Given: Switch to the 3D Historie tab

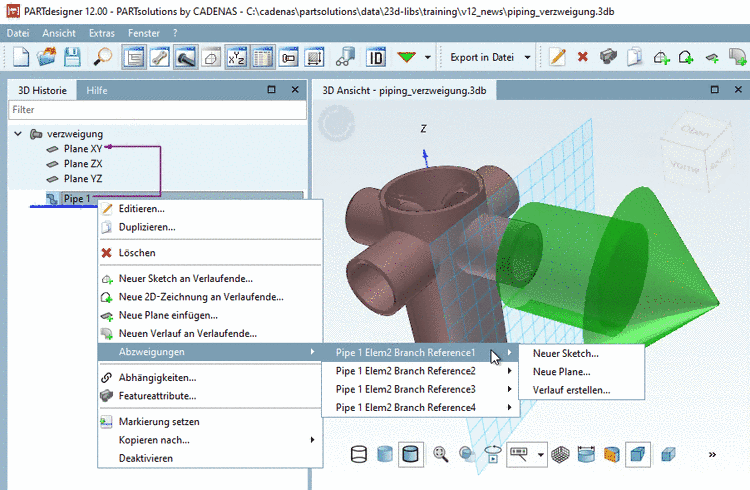Looking at the screenshot, I should click(x=42, y=90).
